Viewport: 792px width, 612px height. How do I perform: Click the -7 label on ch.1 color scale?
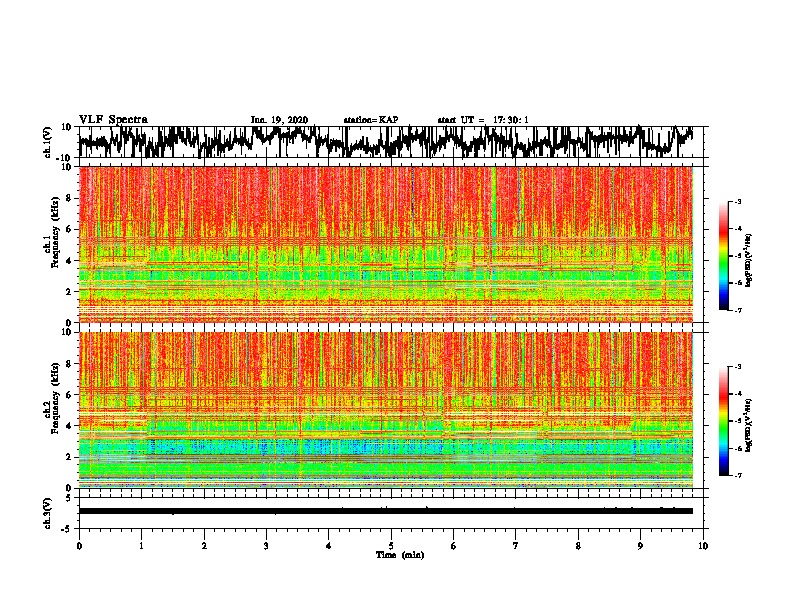point(738,310)
